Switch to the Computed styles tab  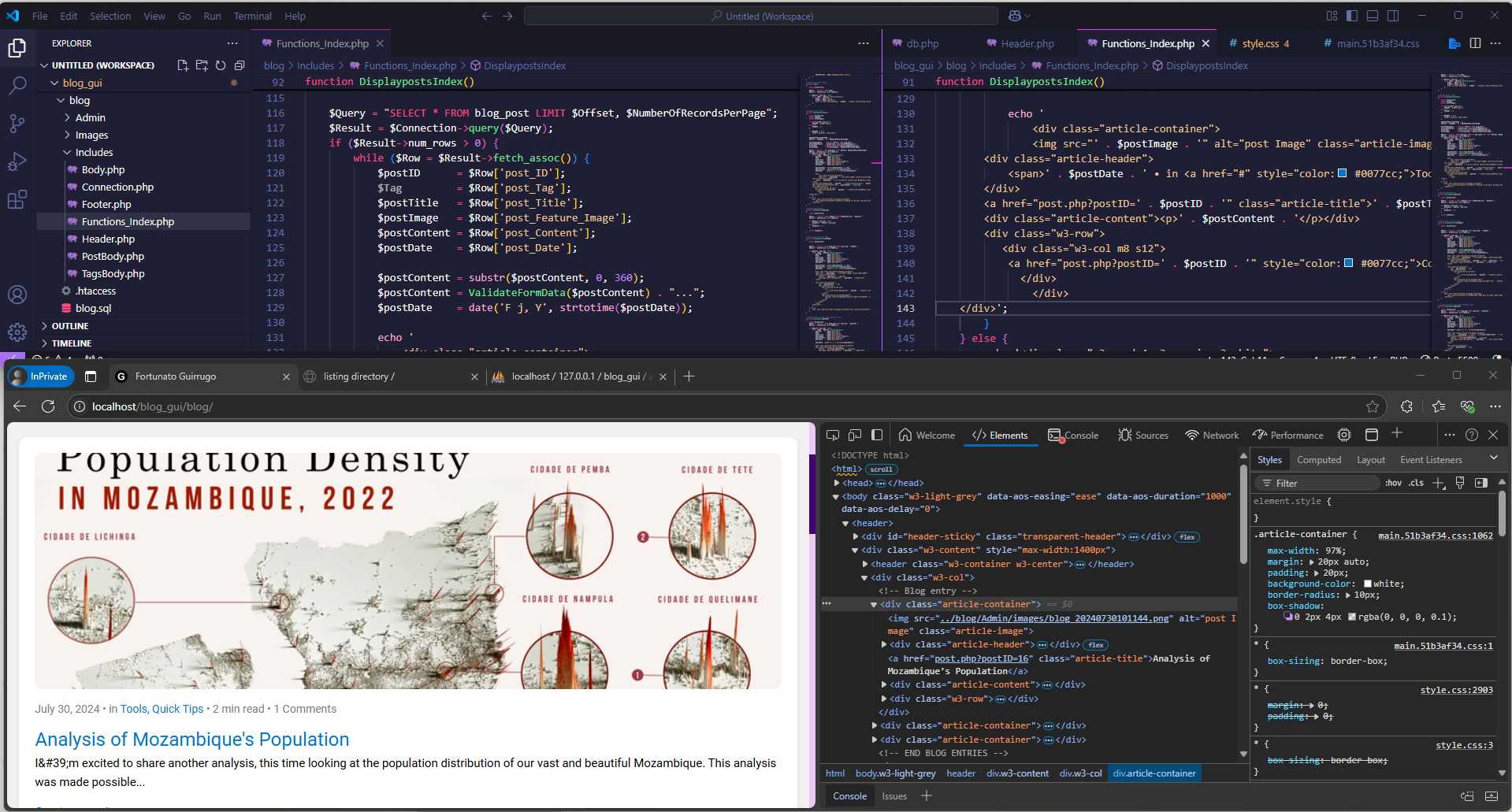tap(1318, 460)
